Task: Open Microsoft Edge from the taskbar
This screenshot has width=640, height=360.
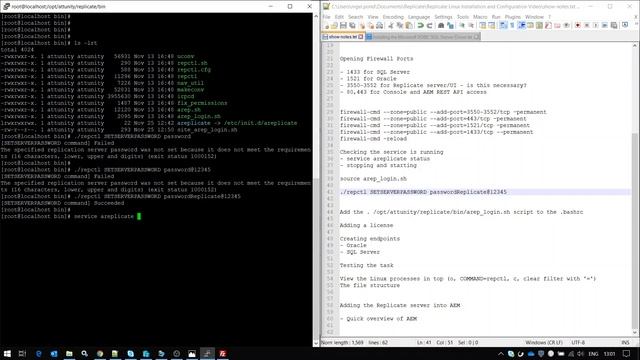Action: (x=38, y=353)
